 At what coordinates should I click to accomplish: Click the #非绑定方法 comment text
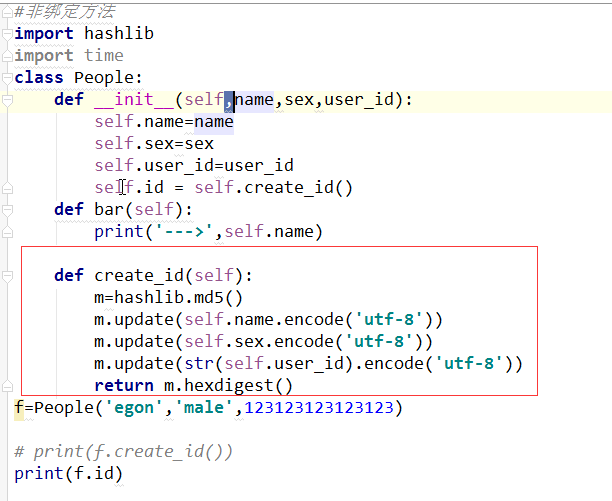[64, 12]
